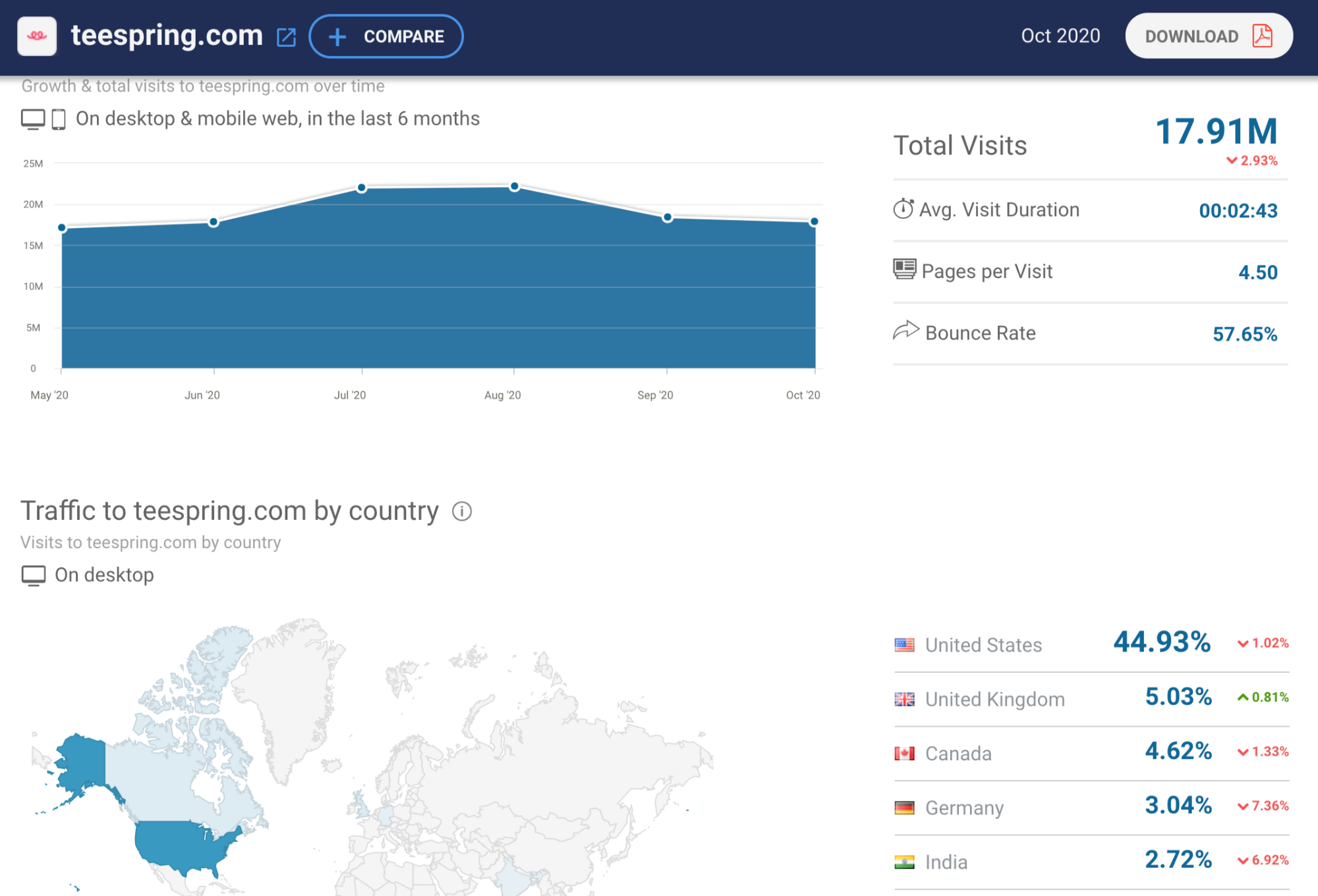Viewport: 1318px width, 896px height.
Task: Click the 57.65% bounce rate value
Action: [1245, 334]
